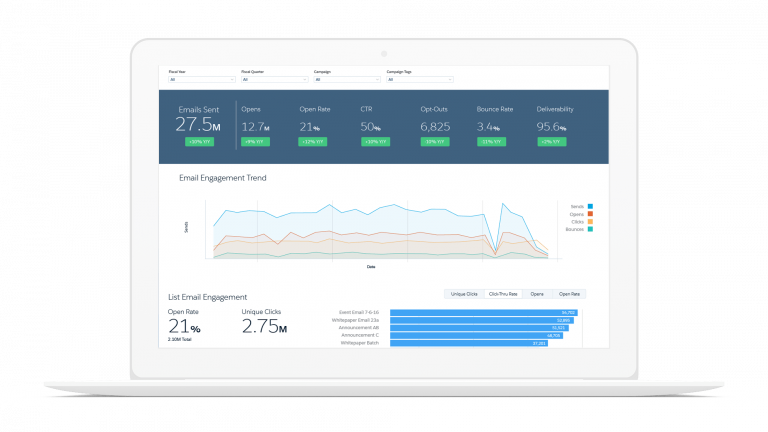Click the Emails Sent +10% Y/Y badge
768x432 pixels.
198,142
